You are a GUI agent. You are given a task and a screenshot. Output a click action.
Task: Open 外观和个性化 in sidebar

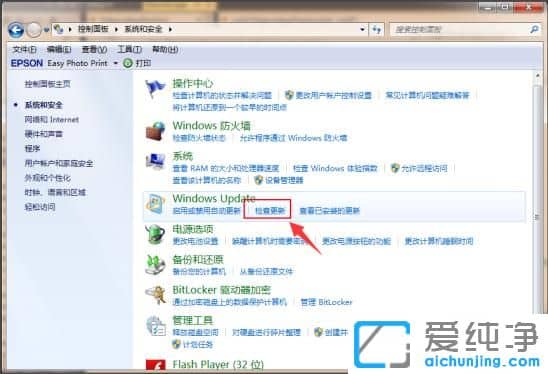point(48,178)
